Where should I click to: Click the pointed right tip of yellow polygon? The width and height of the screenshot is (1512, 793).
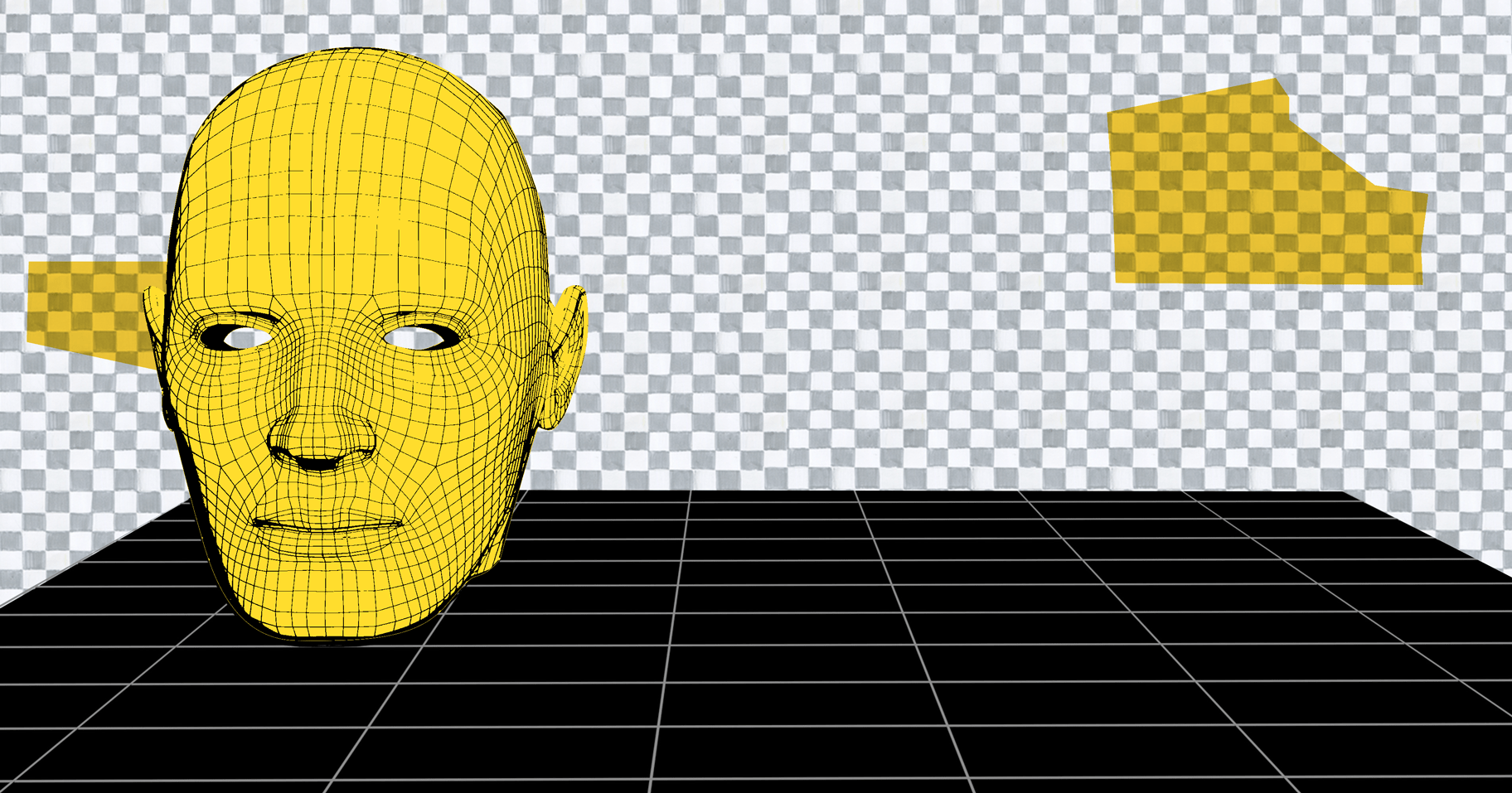click(x=1424, y=196)
